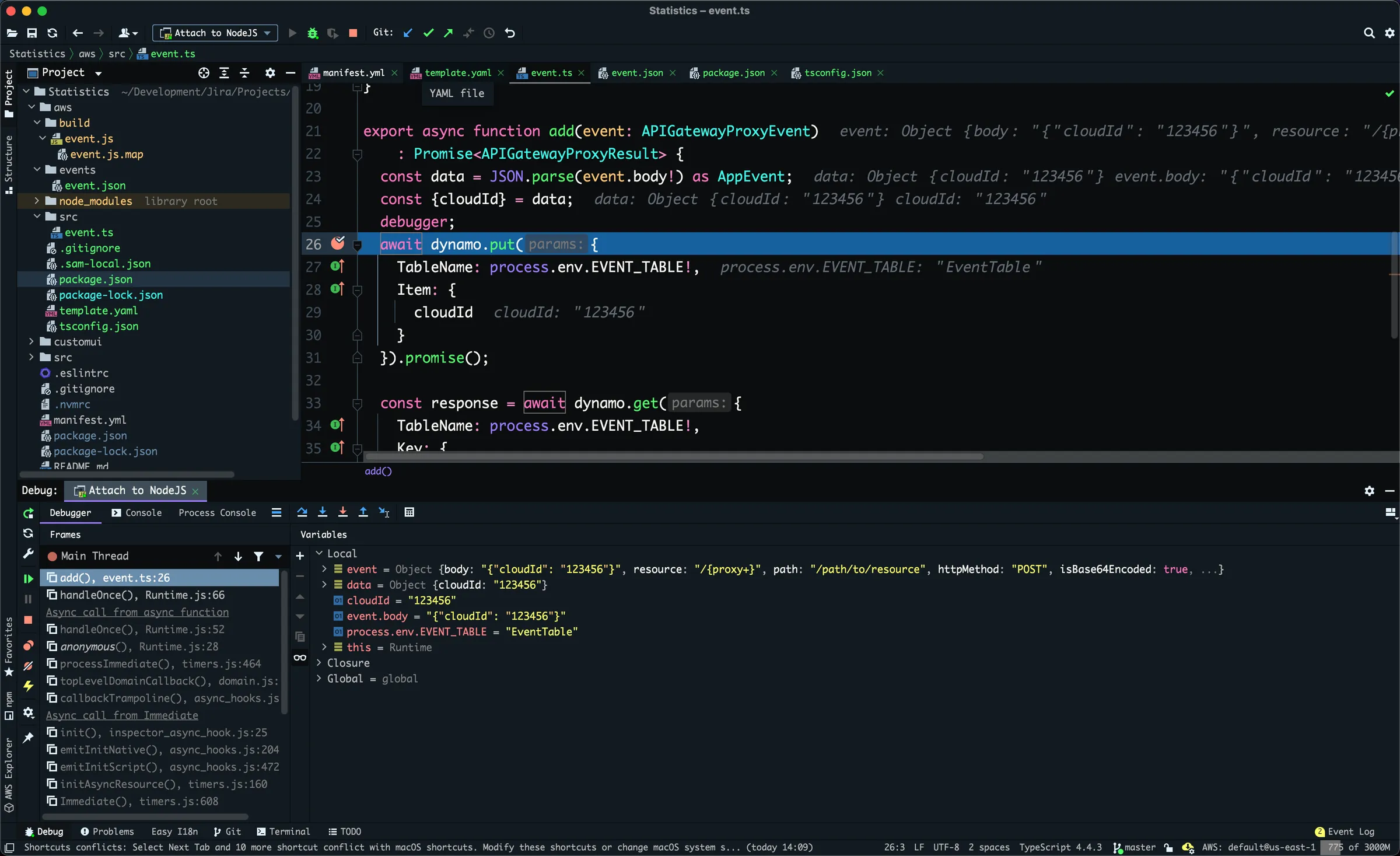The width and height of the screenshot is (1400, 856).
Task: Stop the running process in the top toolbar
Action: tap(353, 33)
